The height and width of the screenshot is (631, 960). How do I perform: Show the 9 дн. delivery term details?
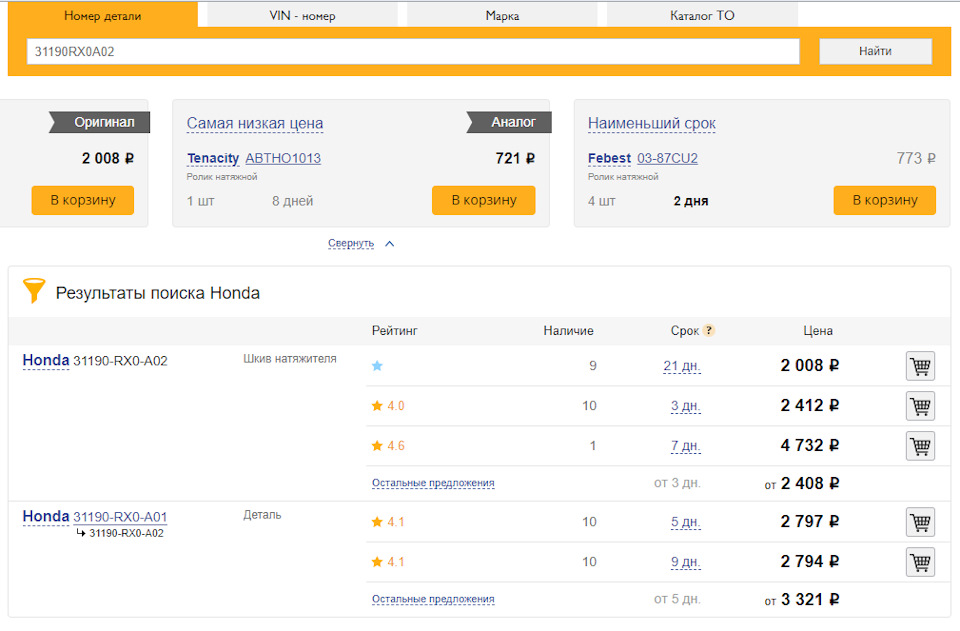[685, 562]
